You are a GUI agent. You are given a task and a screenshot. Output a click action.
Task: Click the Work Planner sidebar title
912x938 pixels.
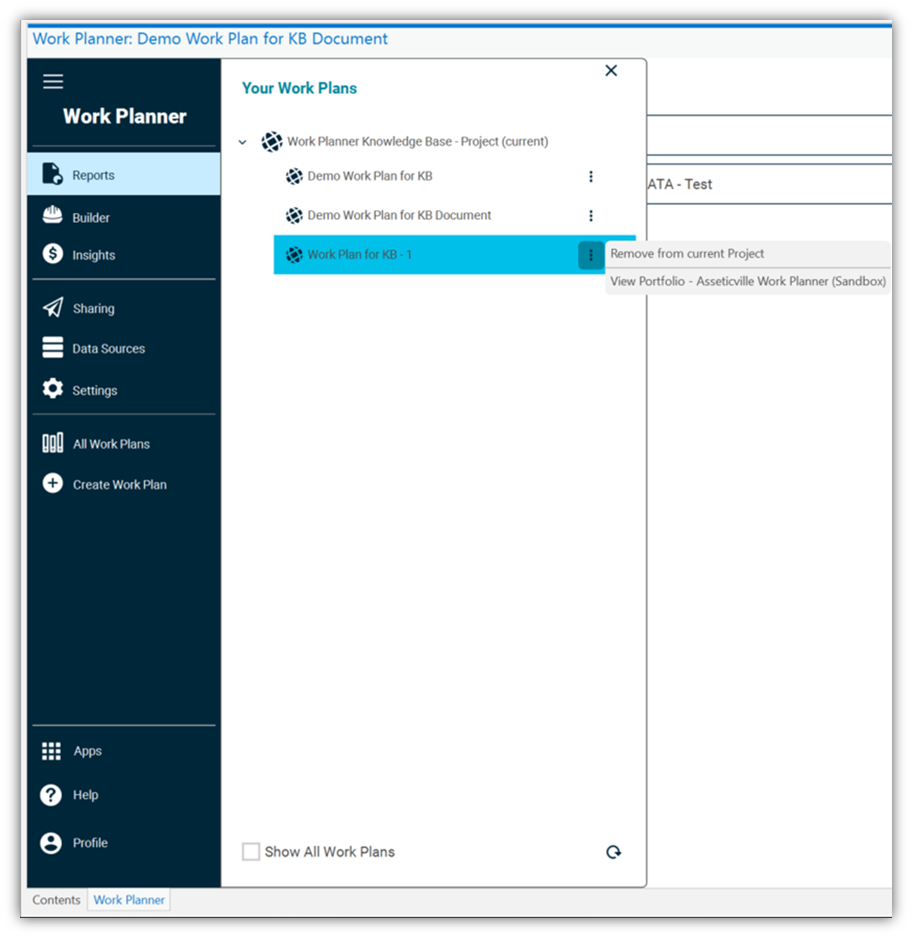click(124, 116)
